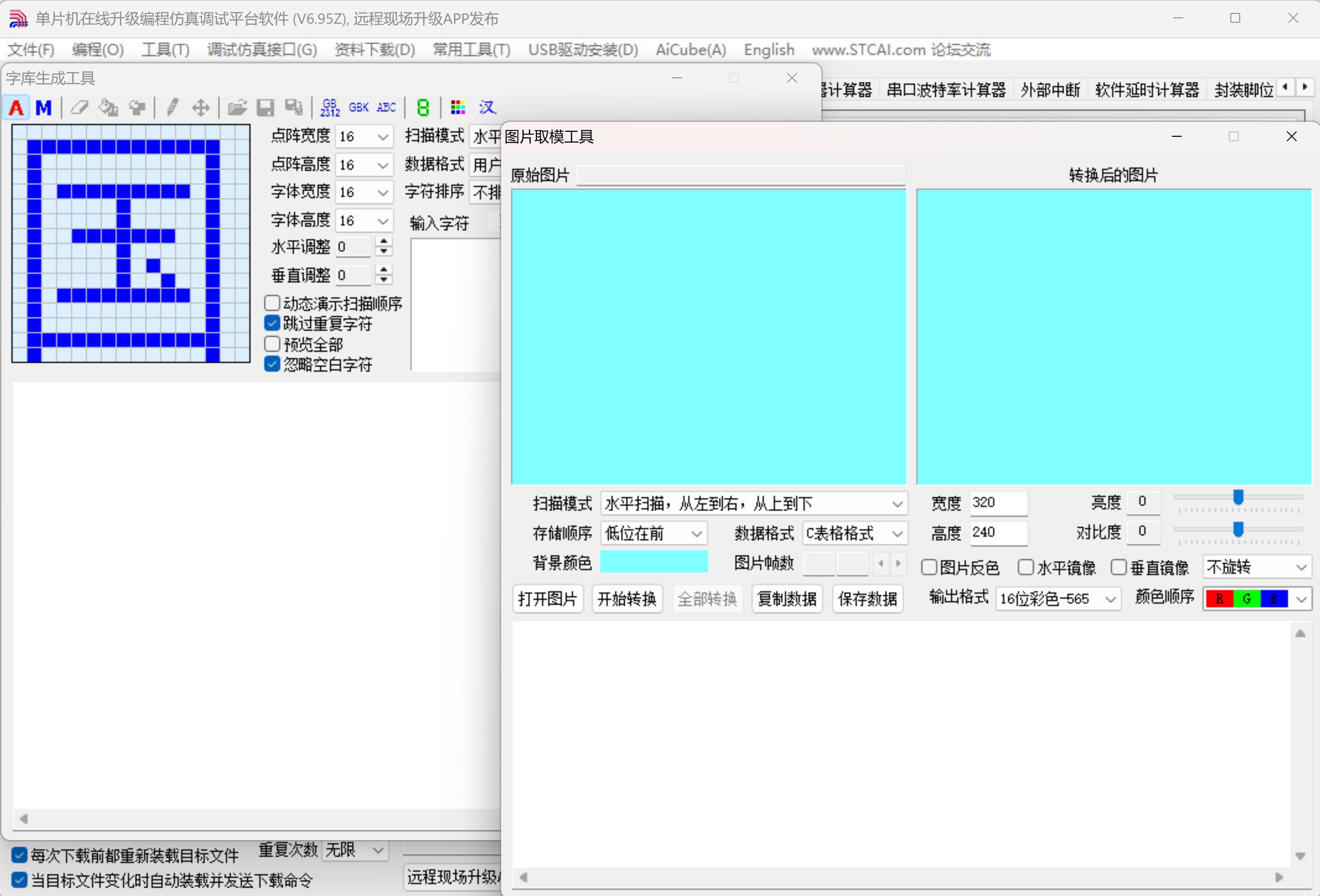Open the 不旋转 rotation dropdown

click(x=1257, y=566)
